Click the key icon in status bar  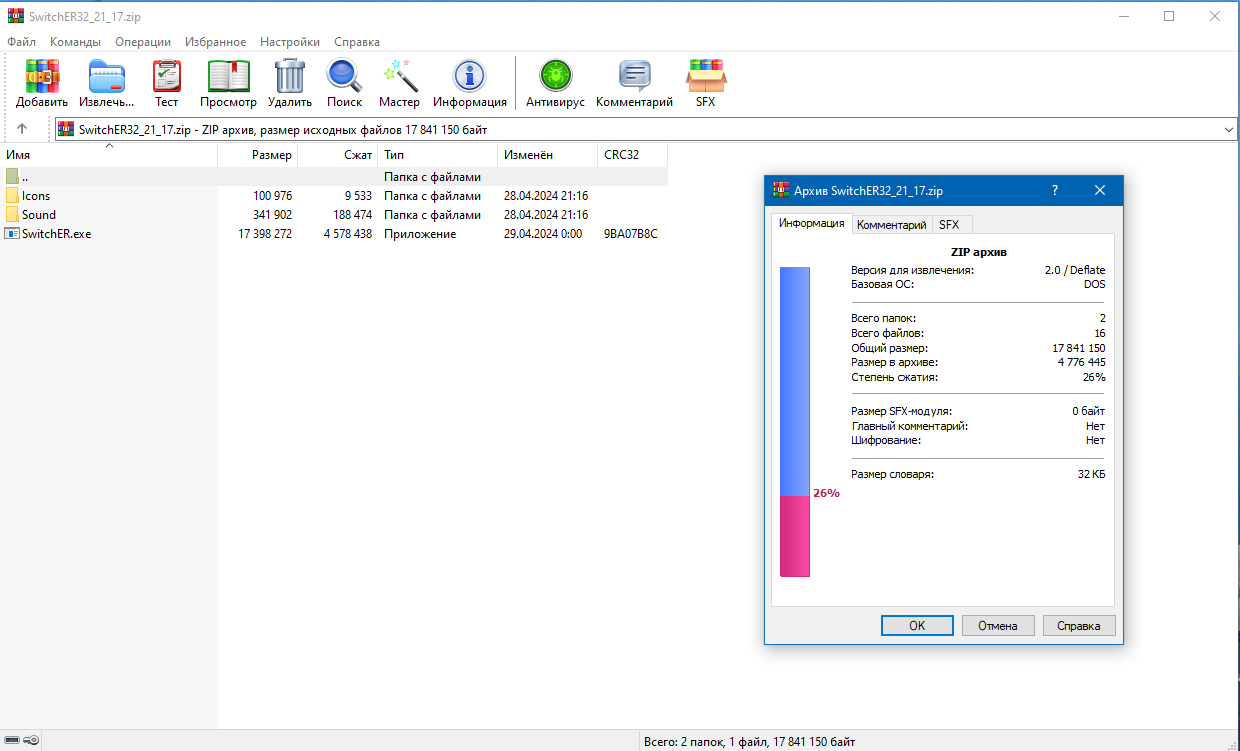point(31,741)
